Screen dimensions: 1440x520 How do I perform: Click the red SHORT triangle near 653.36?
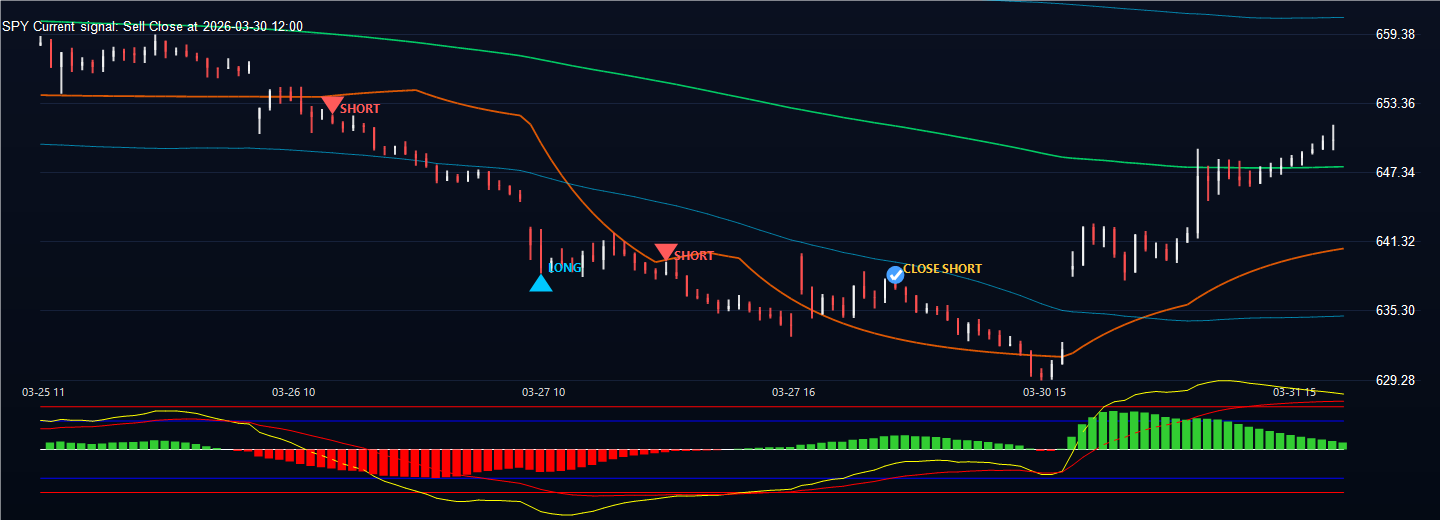333,104
